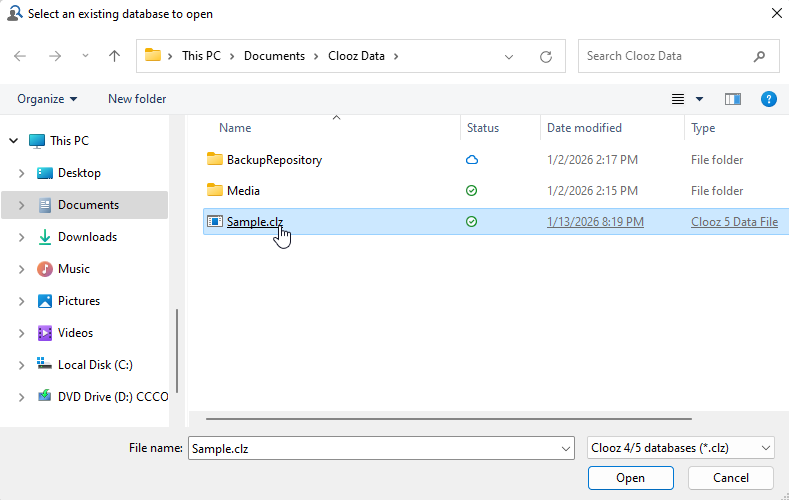Viewport: 789px width, 500px height.
Task: Open the Organize menu
Action: pos(47,99)
